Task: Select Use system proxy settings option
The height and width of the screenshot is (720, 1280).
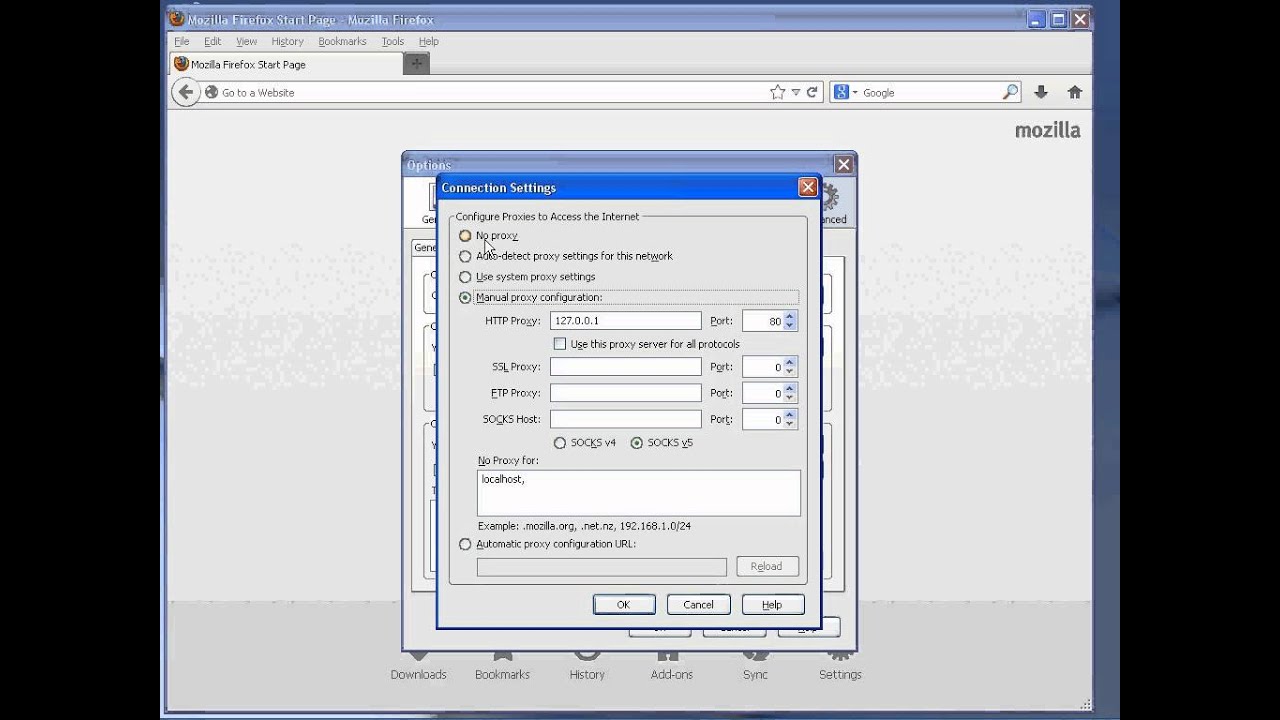Action: pos(465,277)
